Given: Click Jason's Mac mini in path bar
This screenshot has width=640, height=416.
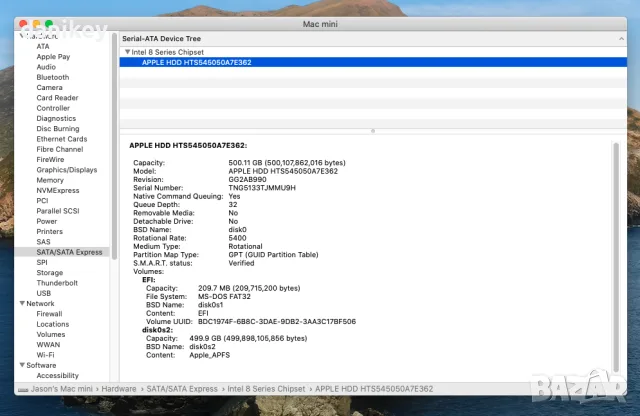Looking at the screenshot, I should (x=62, y=389).
